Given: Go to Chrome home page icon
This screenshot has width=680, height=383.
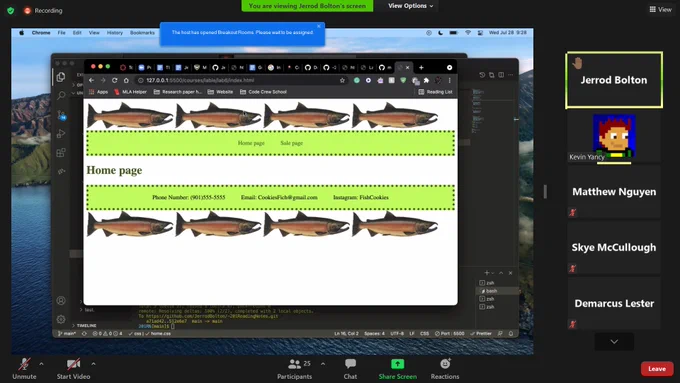Looking at the screenshot, I should [126, 80].
